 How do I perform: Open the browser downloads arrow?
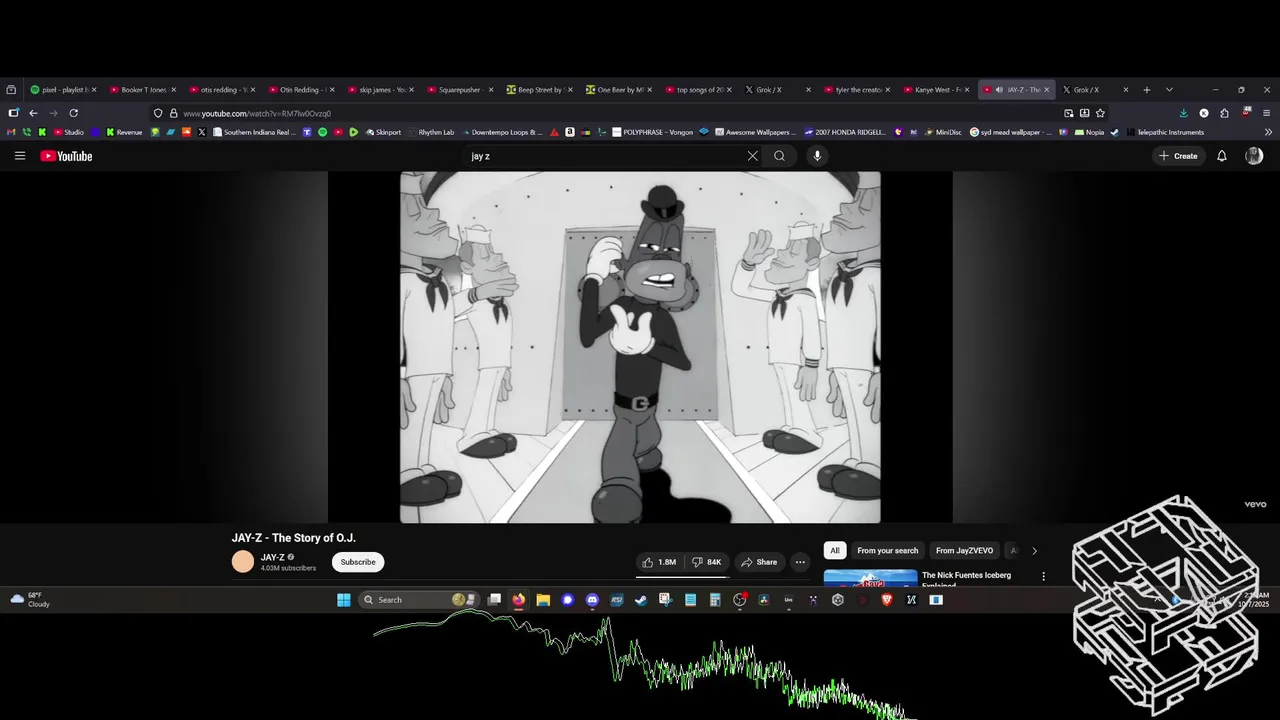[1184, 113]
